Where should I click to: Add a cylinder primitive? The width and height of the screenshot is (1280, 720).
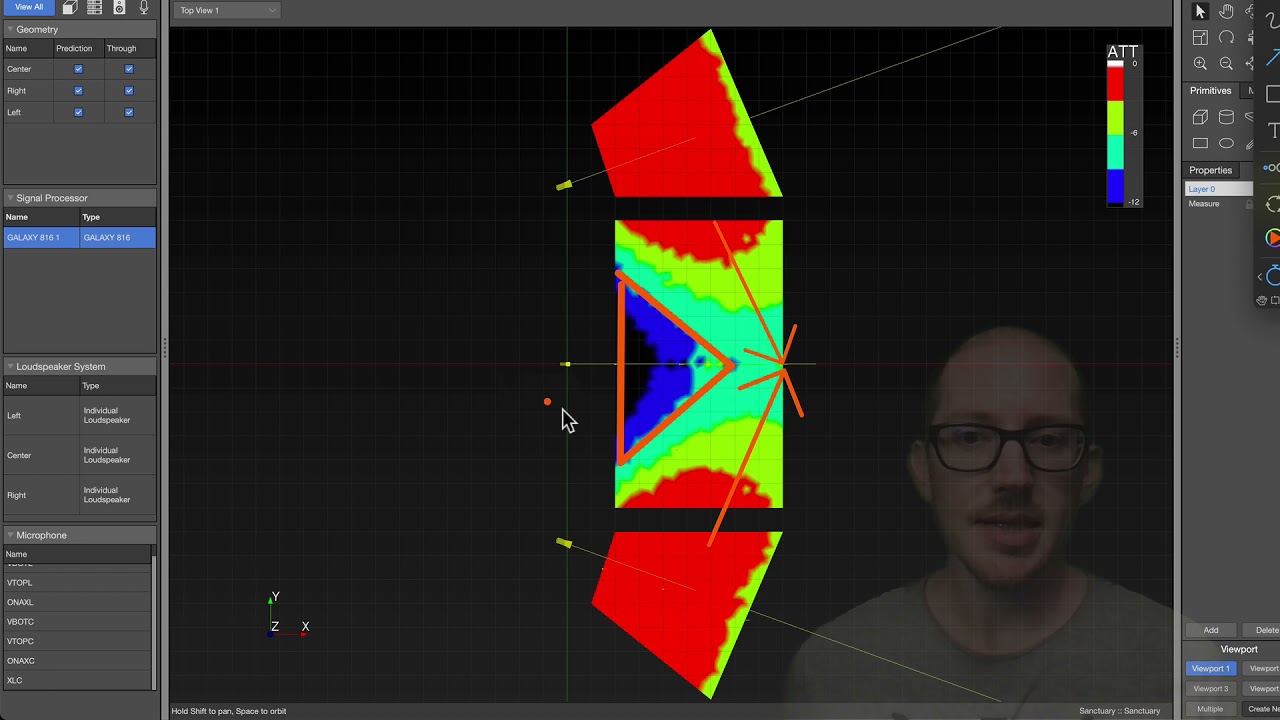1226,117
